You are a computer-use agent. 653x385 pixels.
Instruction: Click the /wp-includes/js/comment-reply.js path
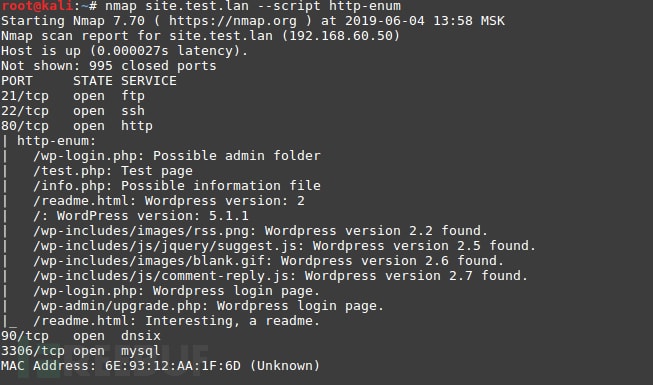pos(165,276)
